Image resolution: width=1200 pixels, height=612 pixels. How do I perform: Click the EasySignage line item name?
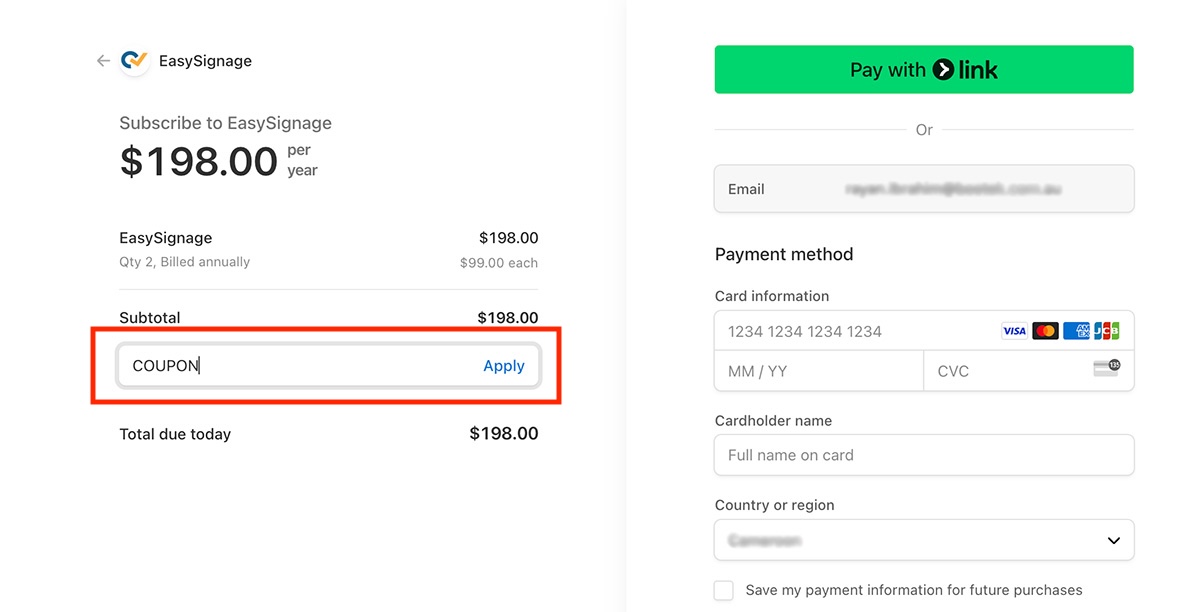pyautogui.click(x=166, y=238)
